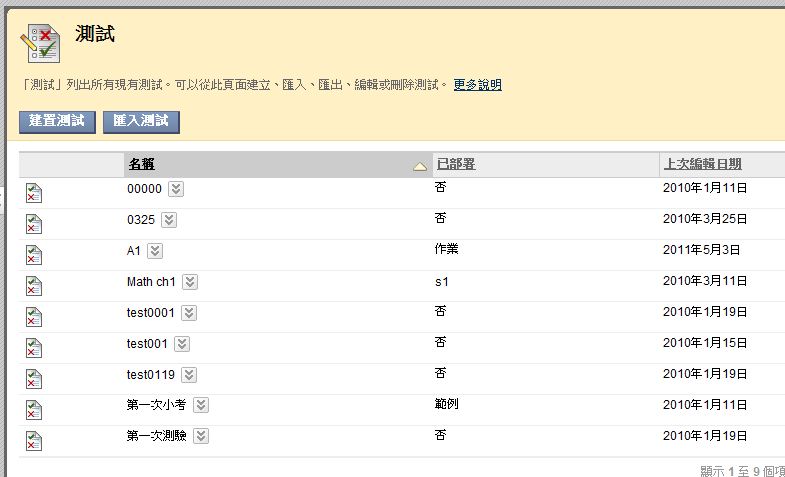Click the test icon beside A1 row
785x477 pixels.
coord(34,254)
